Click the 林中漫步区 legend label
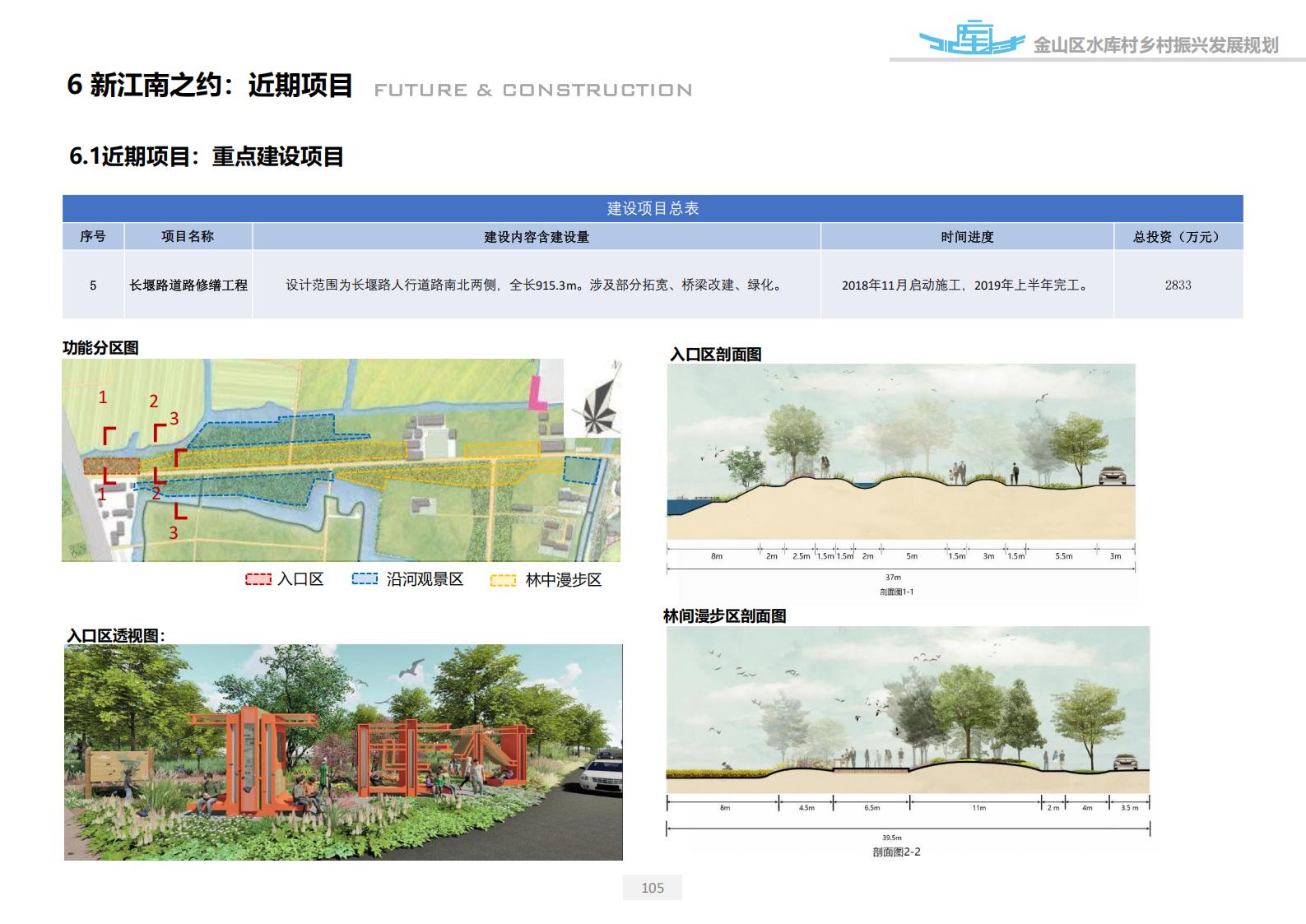This screenshot has height=924, width=1306. click(564, 580)
